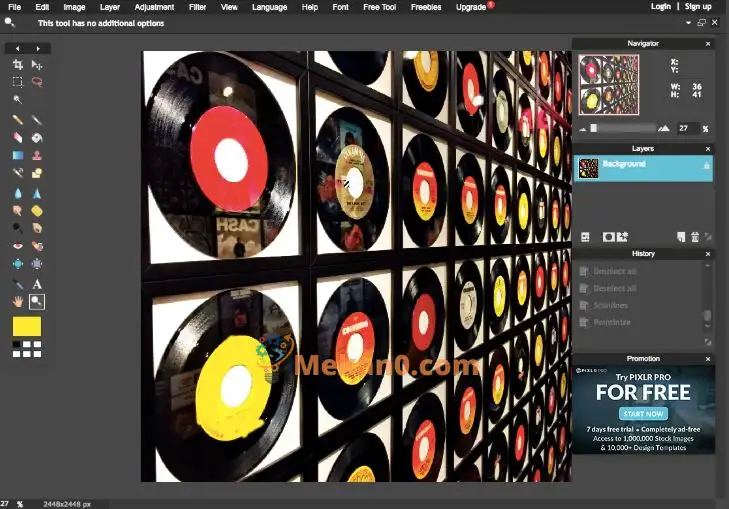
Task: Open layer styles
Action: click(623, 237)
